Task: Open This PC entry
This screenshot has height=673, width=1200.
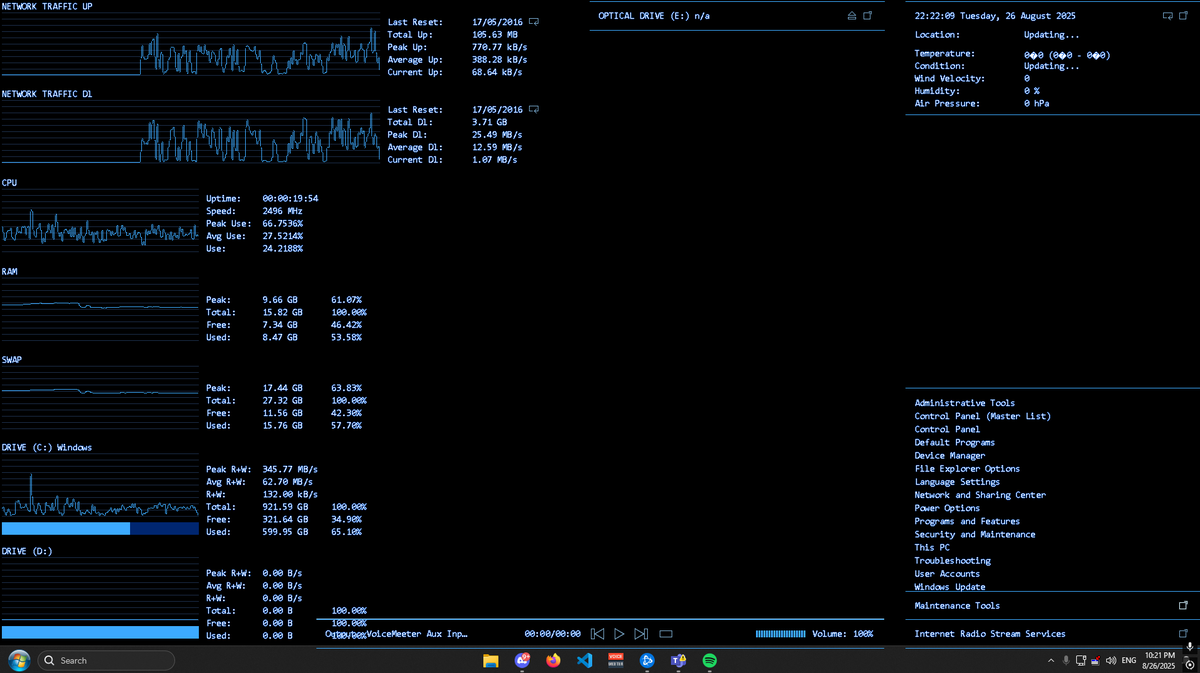Action: [x=932, y=547]
